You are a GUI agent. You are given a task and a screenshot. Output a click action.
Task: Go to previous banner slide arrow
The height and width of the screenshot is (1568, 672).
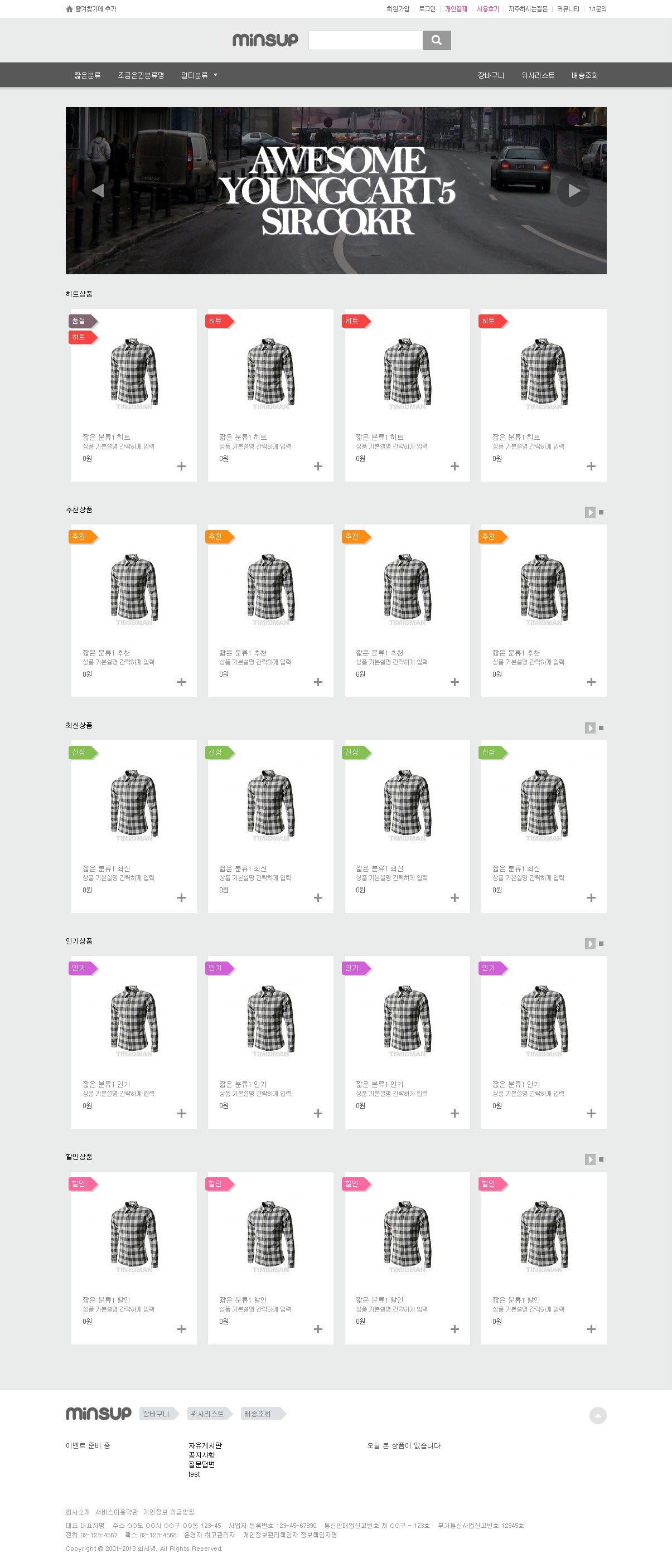(x=98, y=191)
